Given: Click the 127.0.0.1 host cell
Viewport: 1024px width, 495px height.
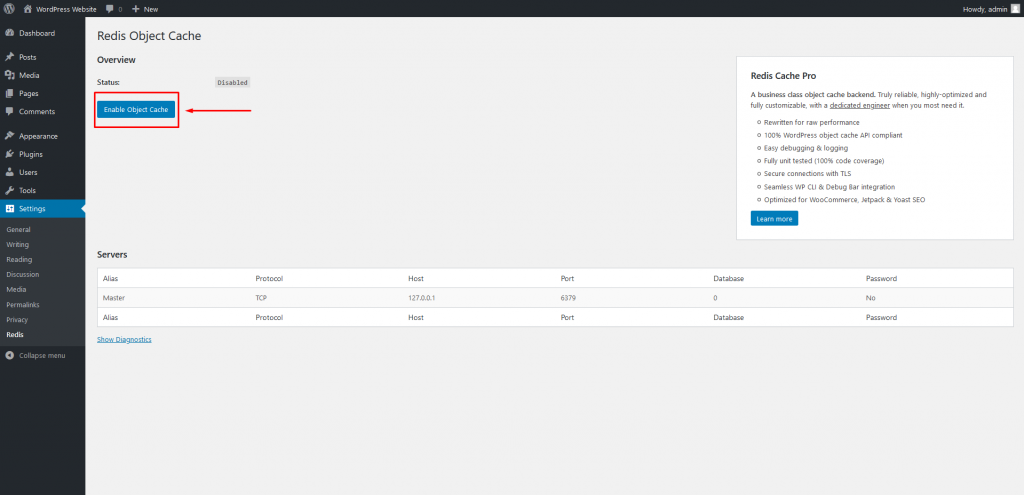Looking at the screenshot, I should click(422, 298).
